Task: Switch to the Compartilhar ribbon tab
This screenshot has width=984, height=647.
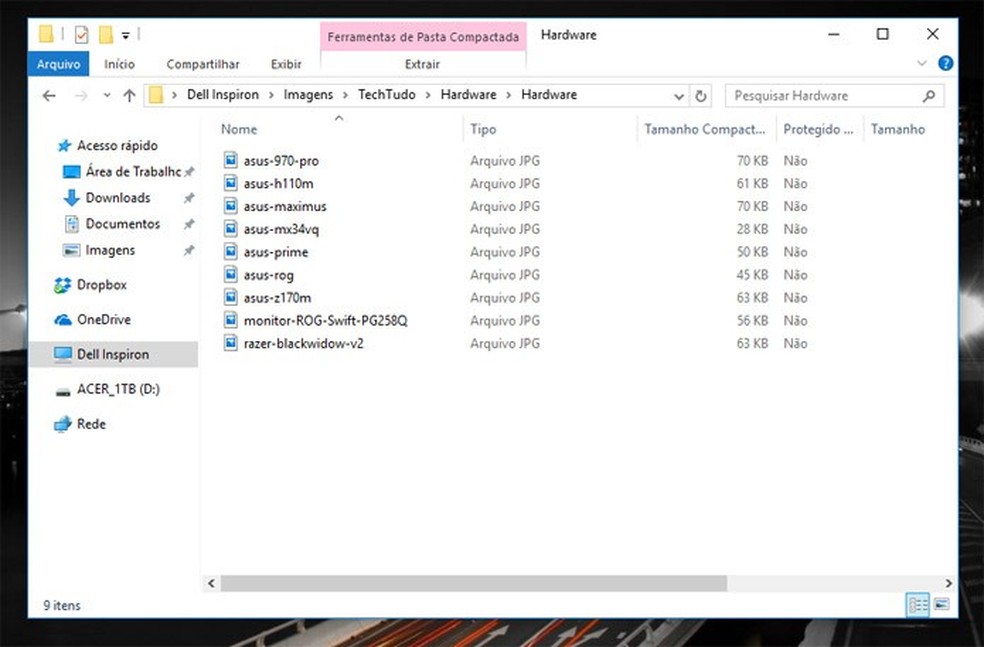Action: [203, 64]
